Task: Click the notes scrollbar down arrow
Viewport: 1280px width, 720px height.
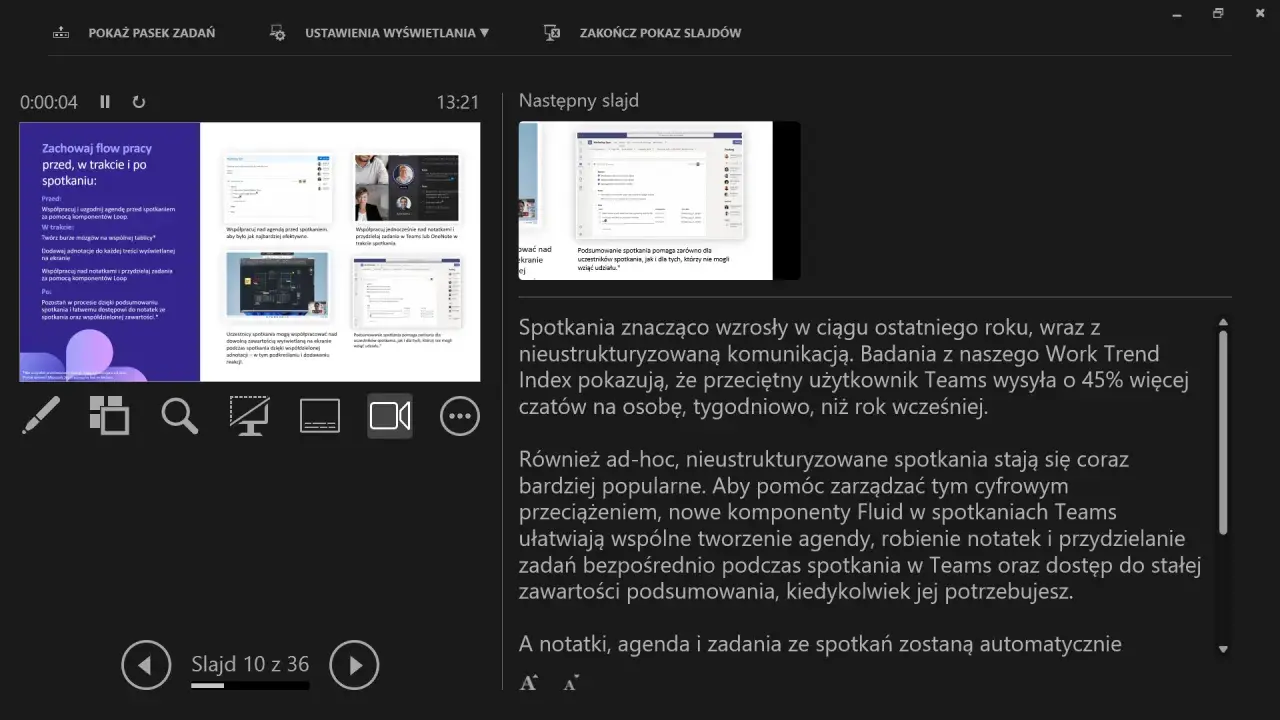Action: [1222, 649]
